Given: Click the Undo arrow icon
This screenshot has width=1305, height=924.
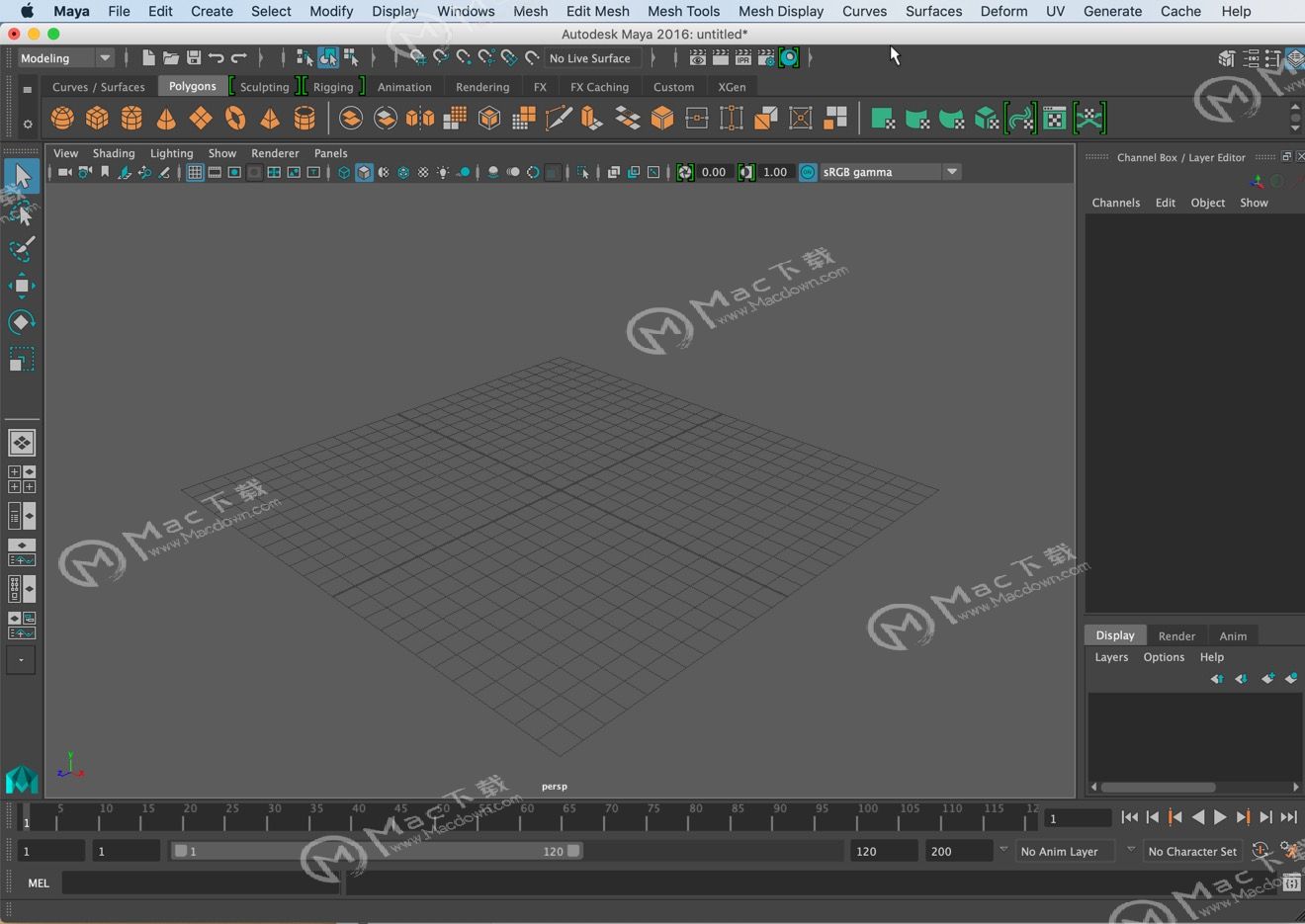Looking at the screenshot, I should 217,58.
